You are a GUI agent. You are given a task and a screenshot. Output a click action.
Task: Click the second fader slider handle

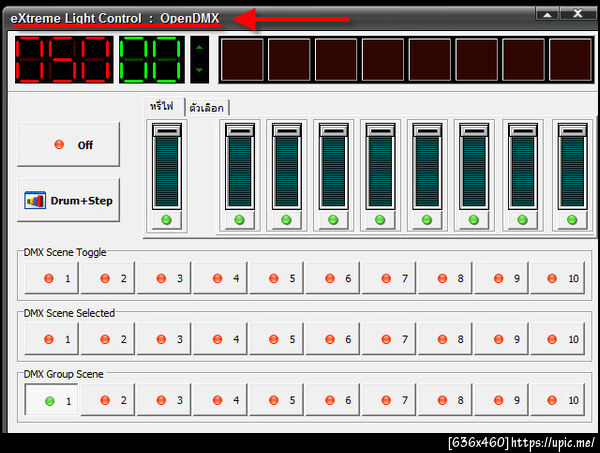(240, 131)
